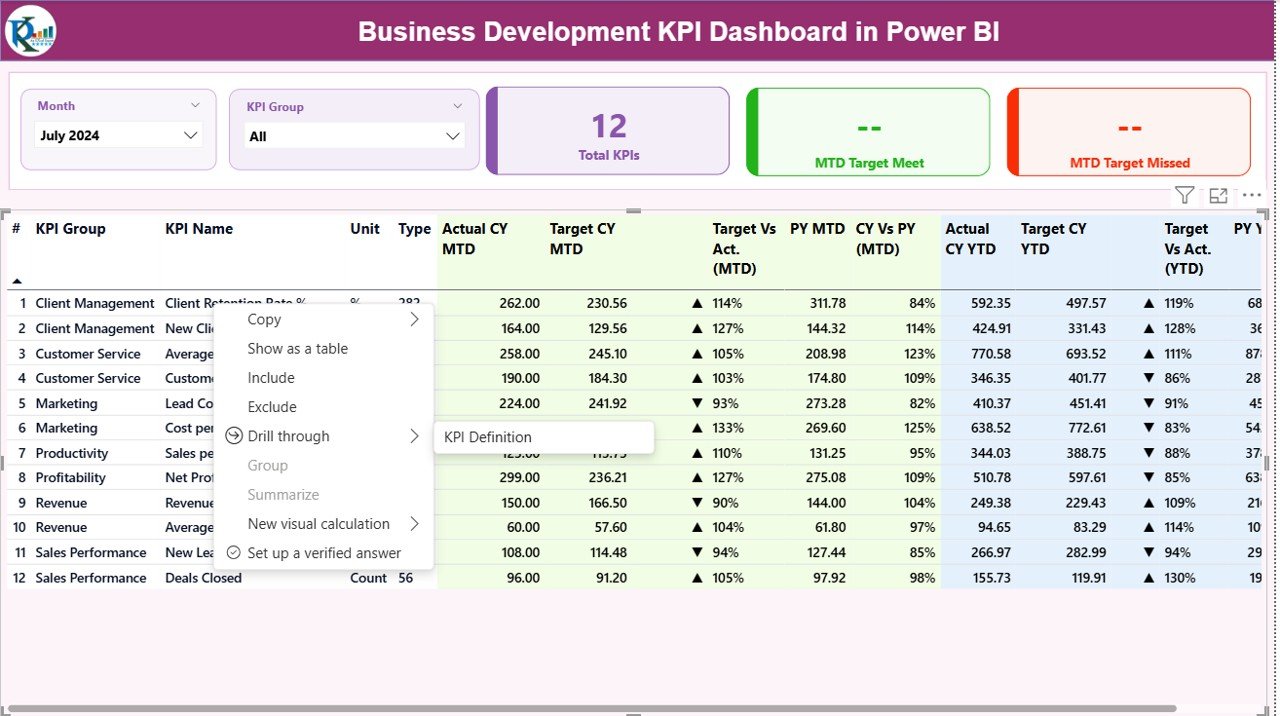Viewport: 1280px width, 716px height.
Task: Open the filter pane icon above the table
Action: click(x=1184, y=195)
